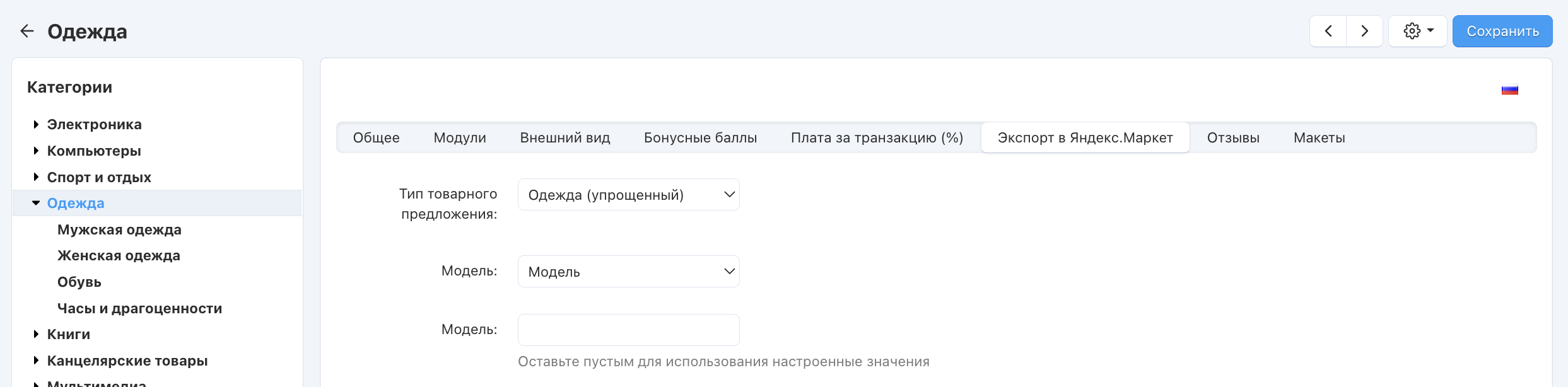The height and width of the screenshot is (387, 1568).
Task: Click the Russian flag language icon
Action: click(x=1509, y=90)
